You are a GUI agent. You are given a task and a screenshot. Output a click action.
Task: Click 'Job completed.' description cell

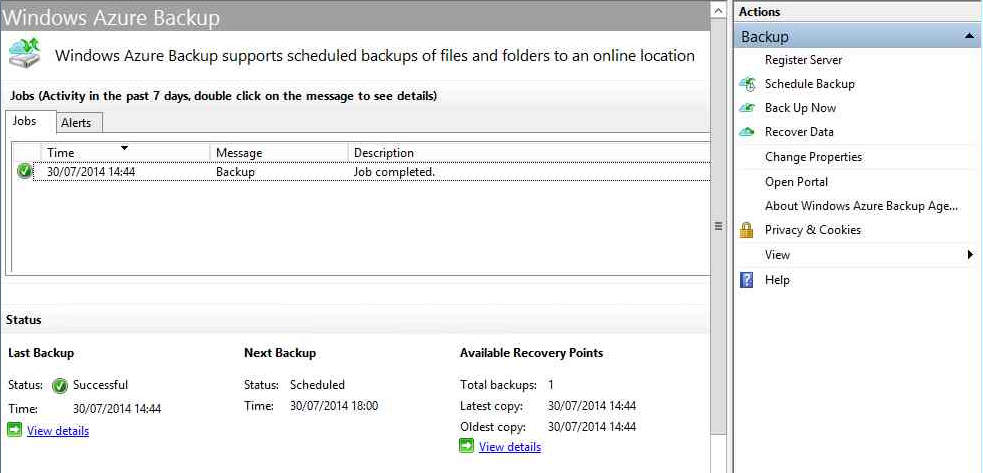(394, 171)
